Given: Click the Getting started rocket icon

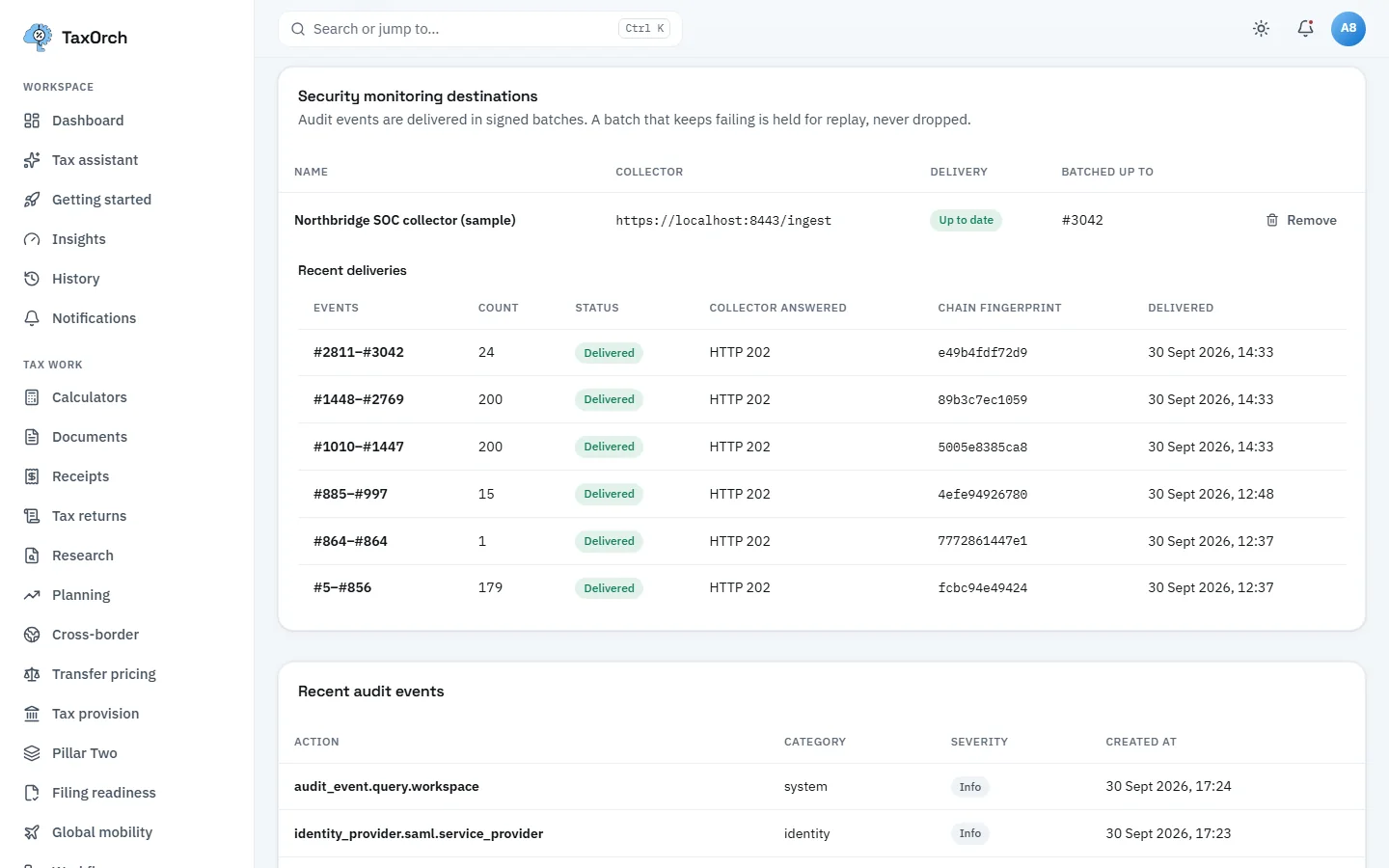Looking at the screenshot, I should tap(32, 200).
